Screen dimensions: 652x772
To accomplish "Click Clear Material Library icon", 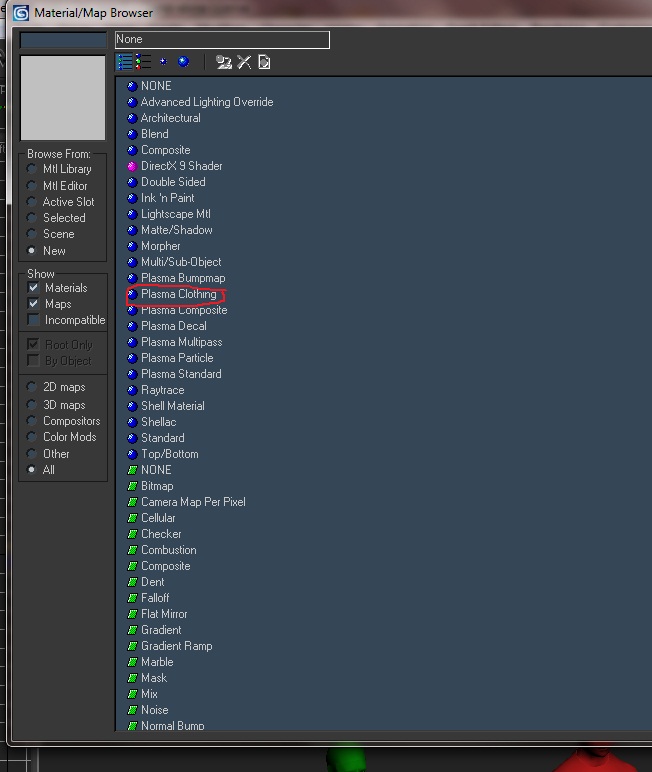I will click(264, 62).
